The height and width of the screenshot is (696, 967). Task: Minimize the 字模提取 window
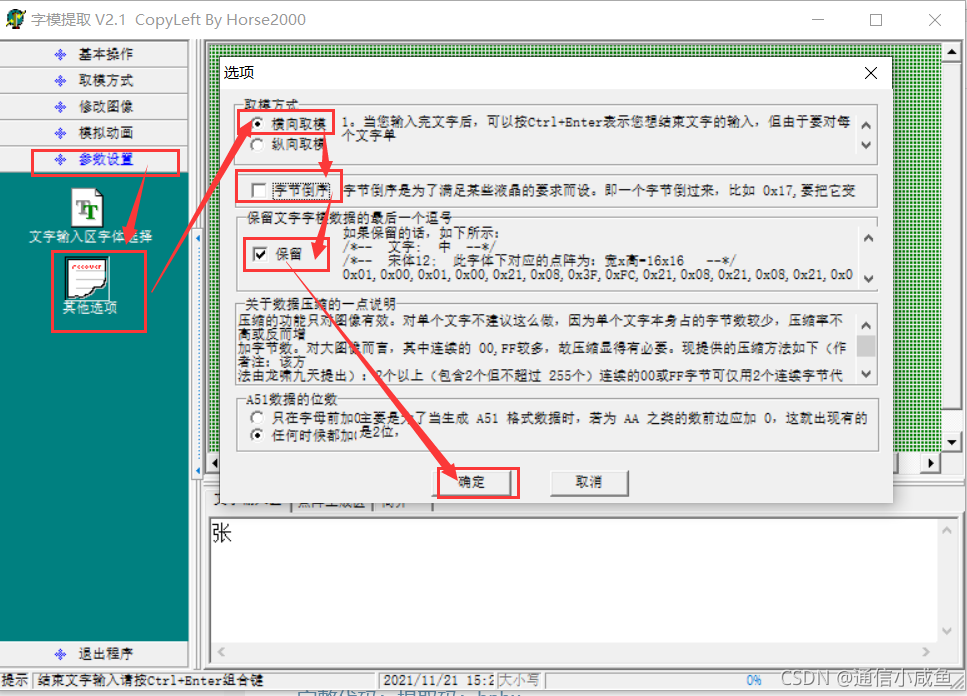coord(818,20)
